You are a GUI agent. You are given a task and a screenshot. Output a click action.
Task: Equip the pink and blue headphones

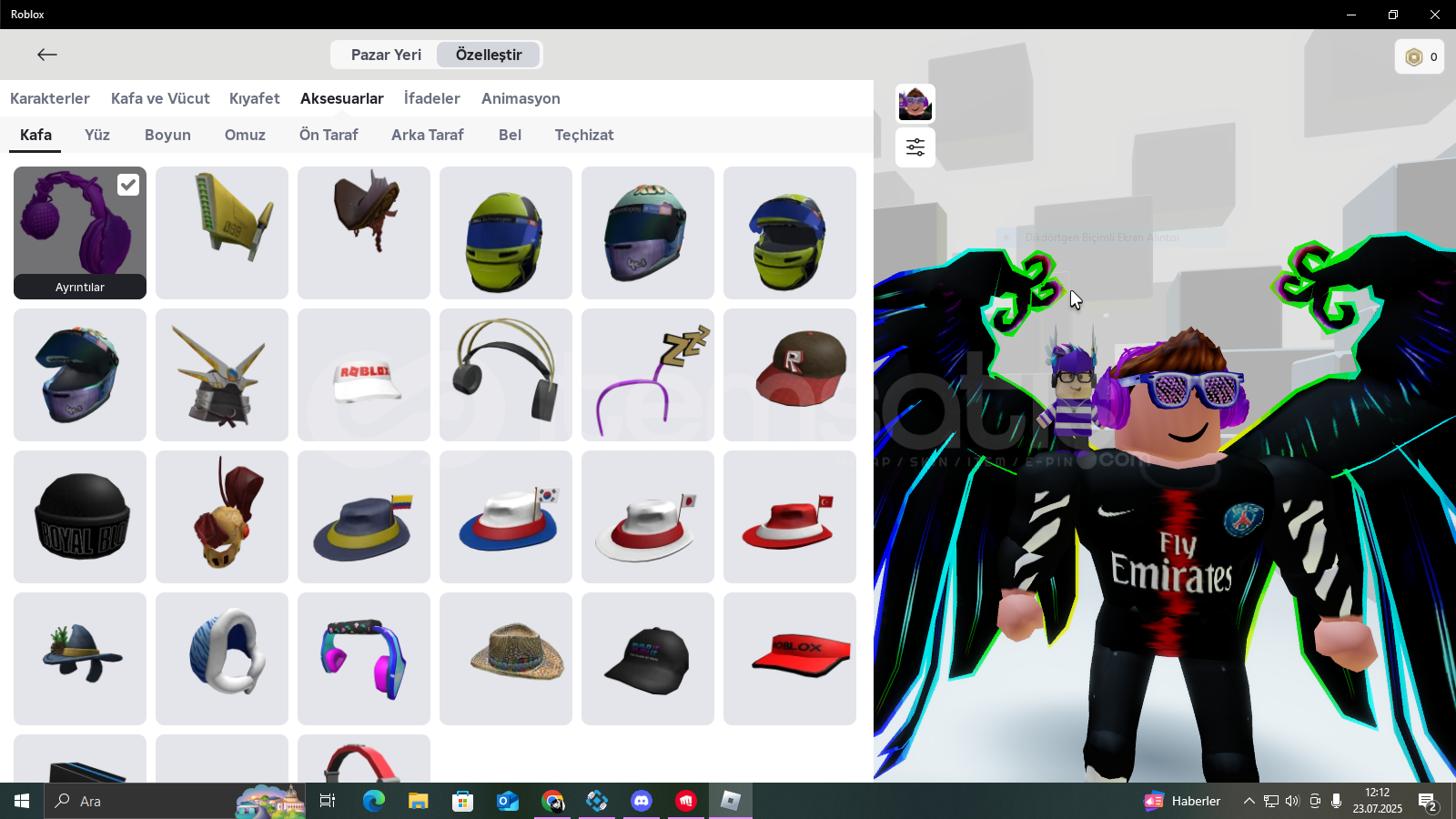coord(364,659)
